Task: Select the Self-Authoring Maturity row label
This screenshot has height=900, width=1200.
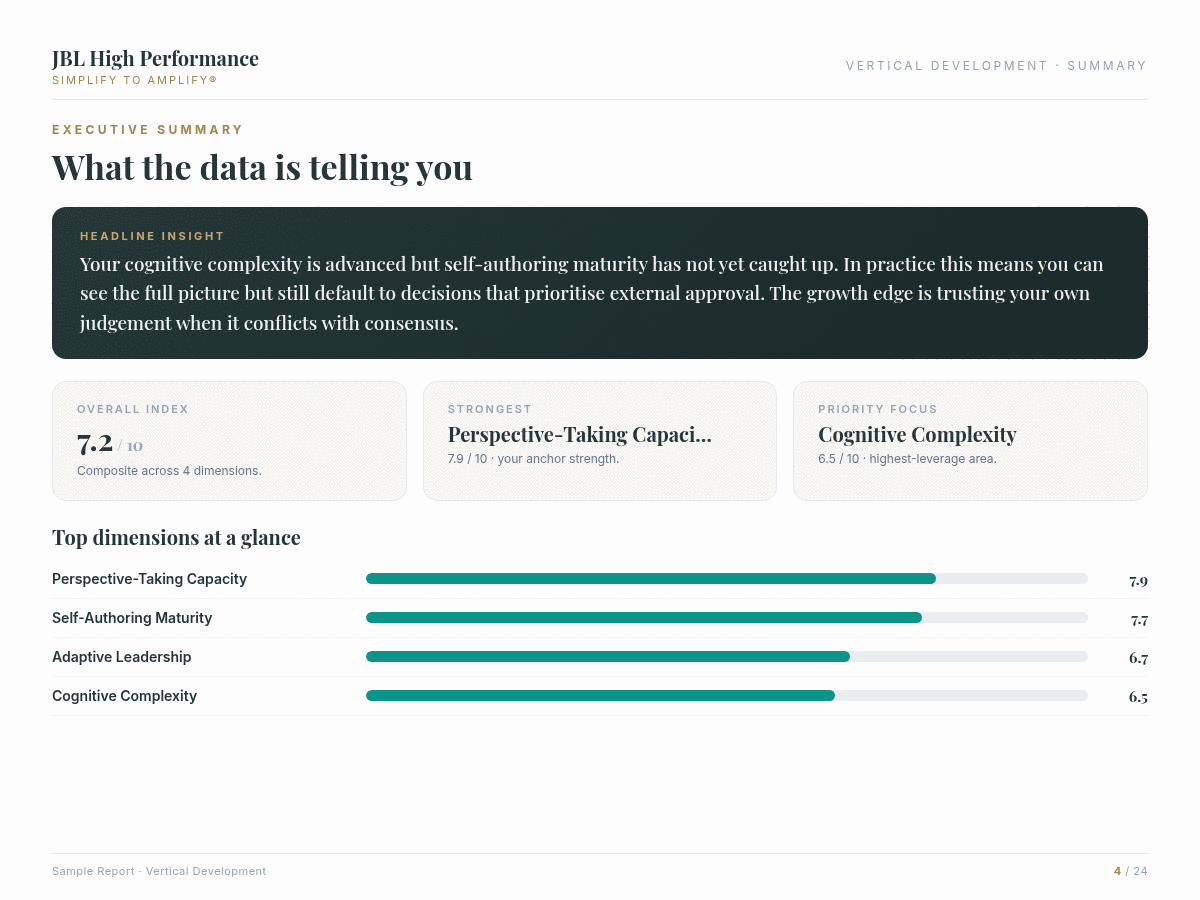Action: click(132, 618)
